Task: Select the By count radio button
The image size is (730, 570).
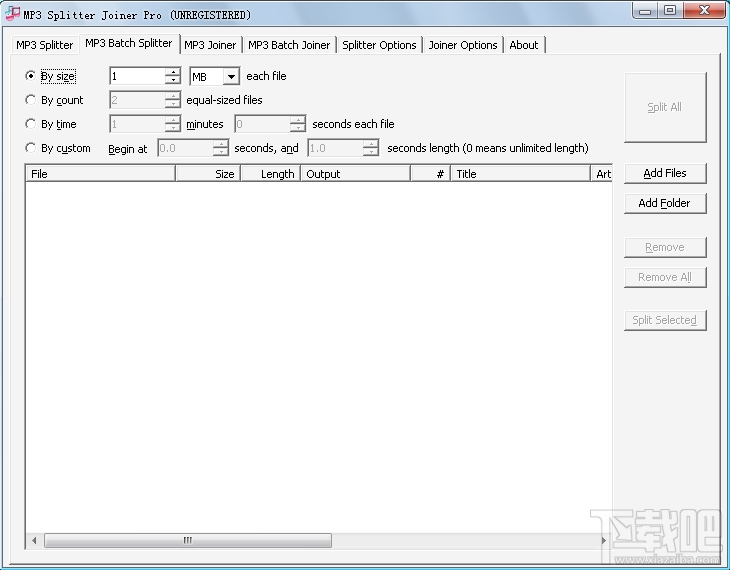Action: coord(30,100)
